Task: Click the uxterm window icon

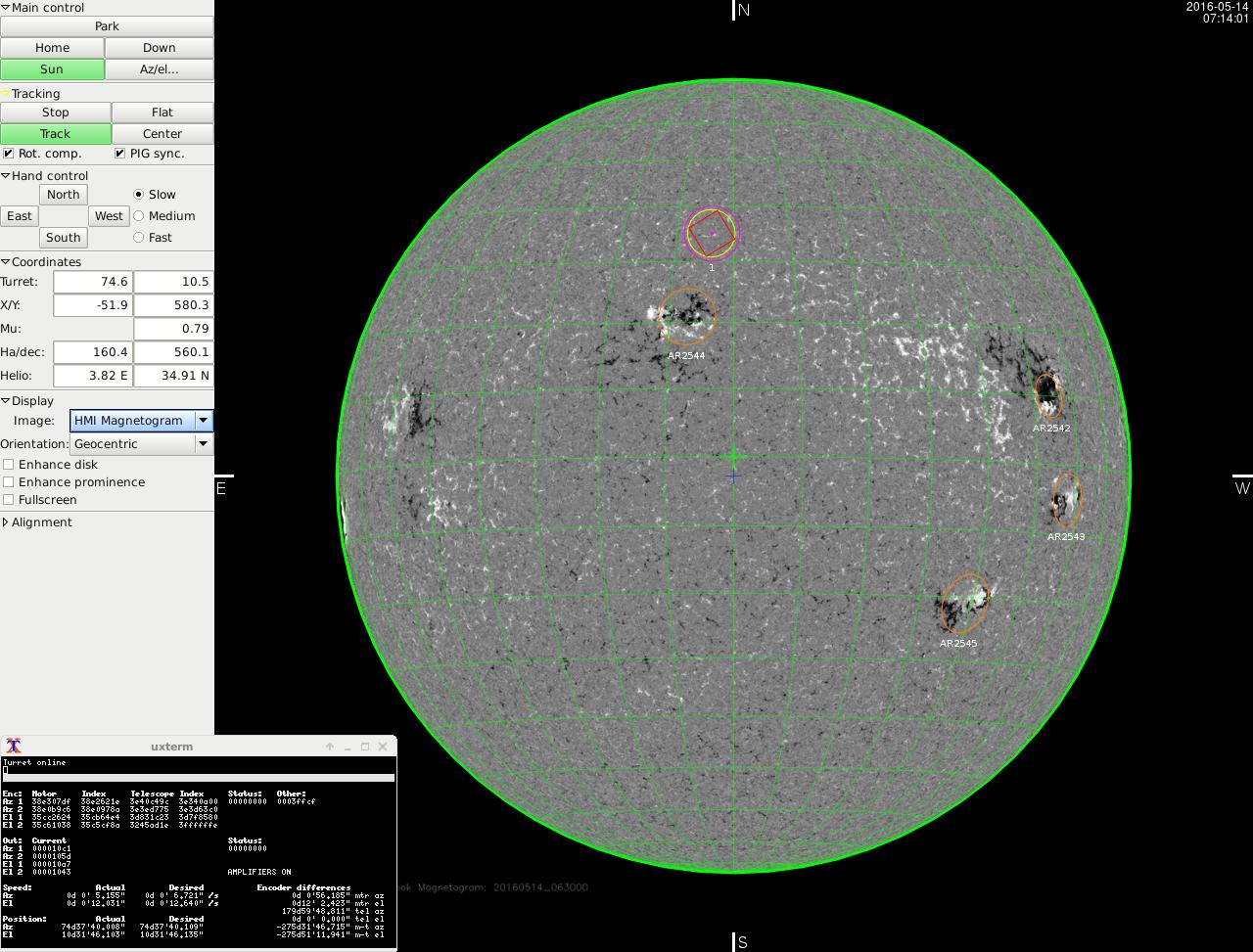Action: point(14,747)
